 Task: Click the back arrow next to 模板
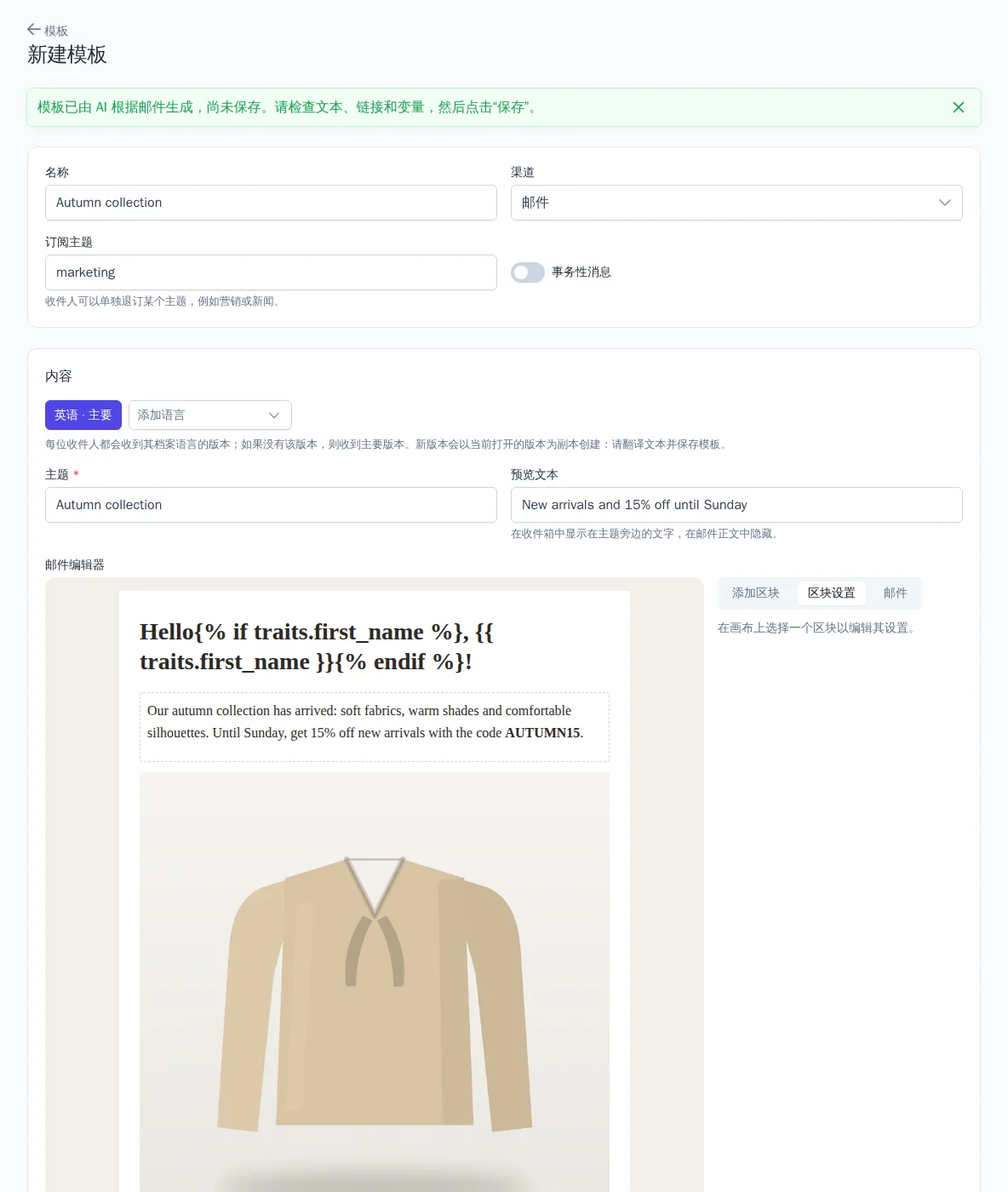pos(34,30)
